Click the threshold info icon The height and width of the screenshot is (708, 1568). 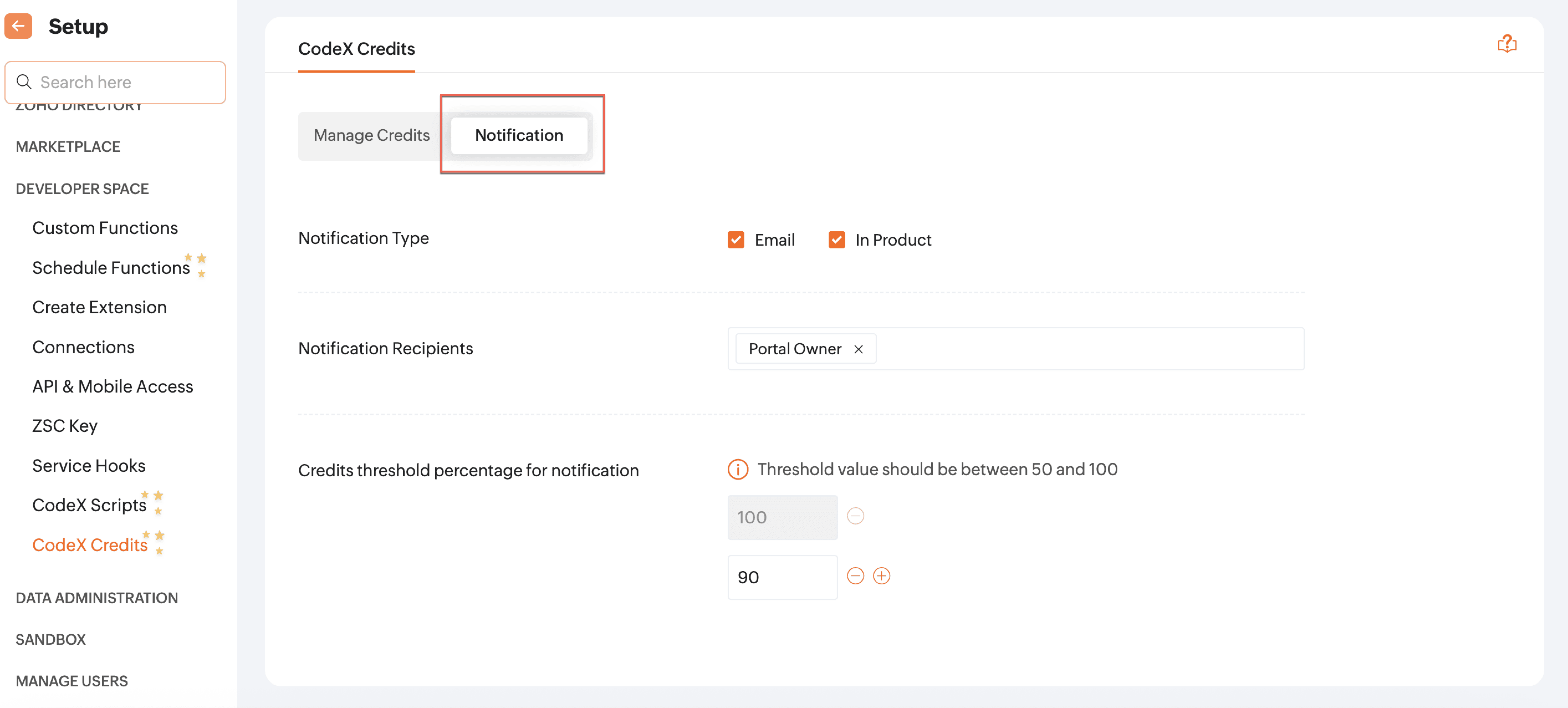coord(738,469)
